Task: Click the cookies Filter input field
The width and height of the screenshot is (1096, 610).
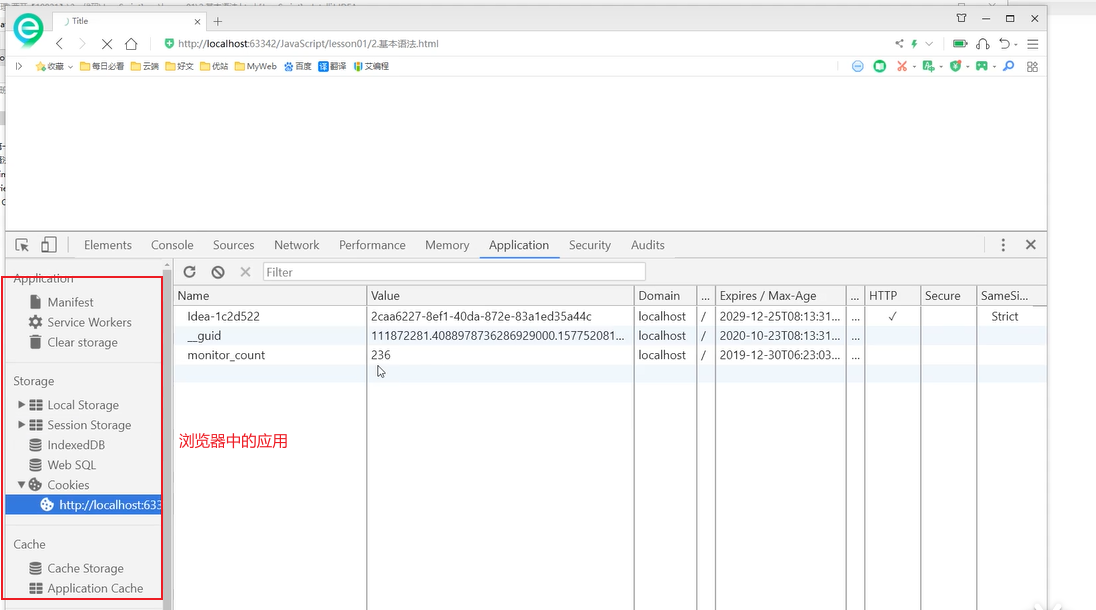Action: click(454, 273)
